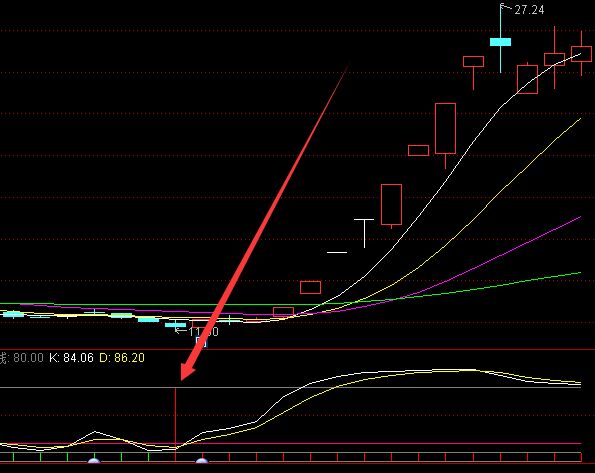This screenshot has height=473, width=595.
Task: Click the K: 84.06 indicator value
Action: click(71, 358)
